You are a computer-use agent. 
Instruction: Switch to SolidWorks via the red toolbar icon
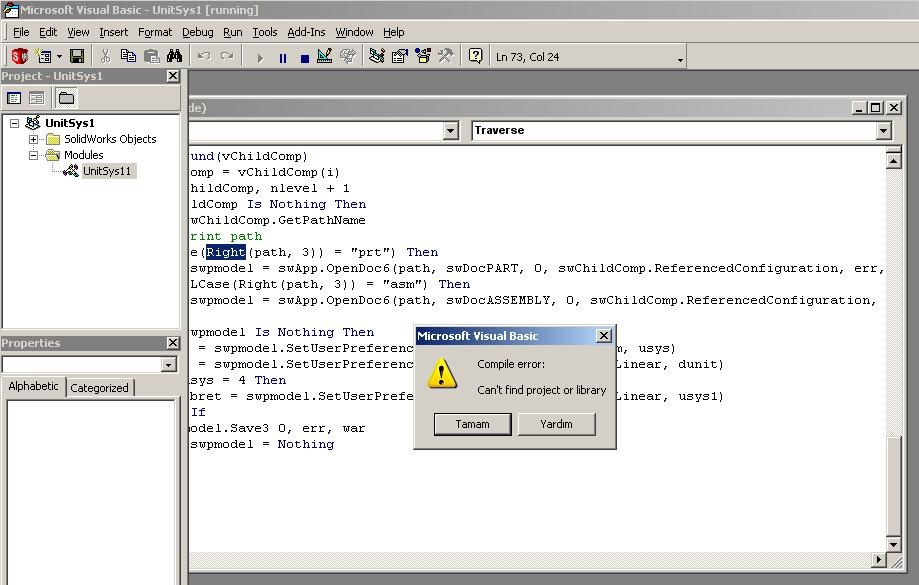20,56
